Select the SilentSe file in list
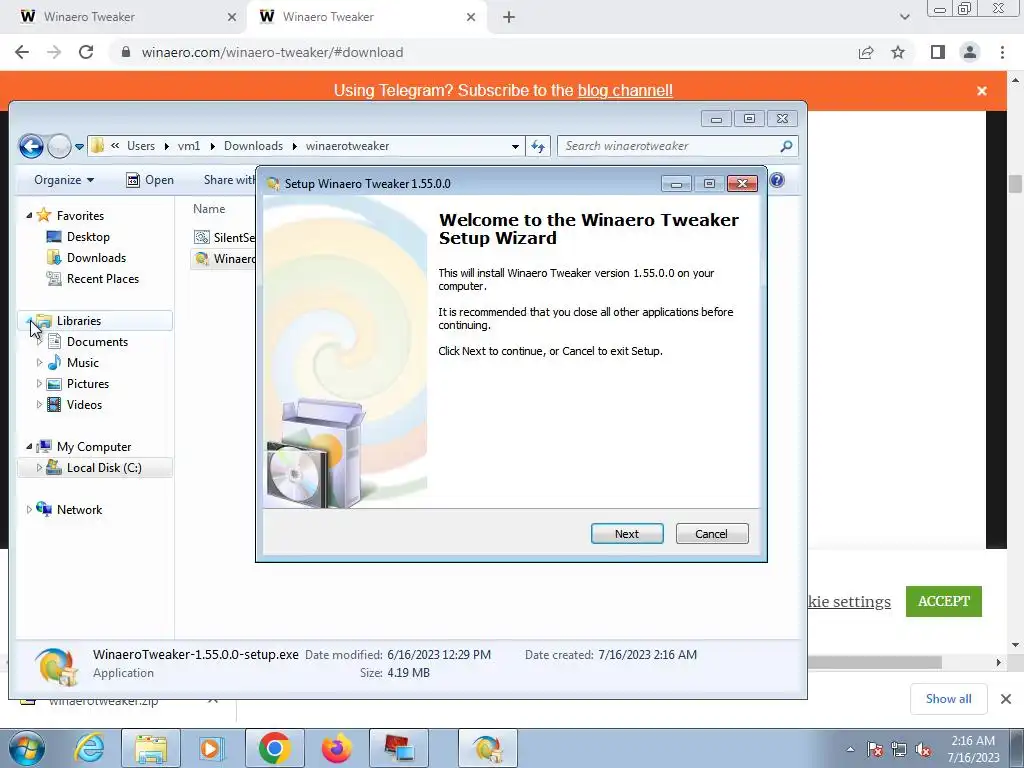The image size is (1024, 768). [x=225, y=237]
